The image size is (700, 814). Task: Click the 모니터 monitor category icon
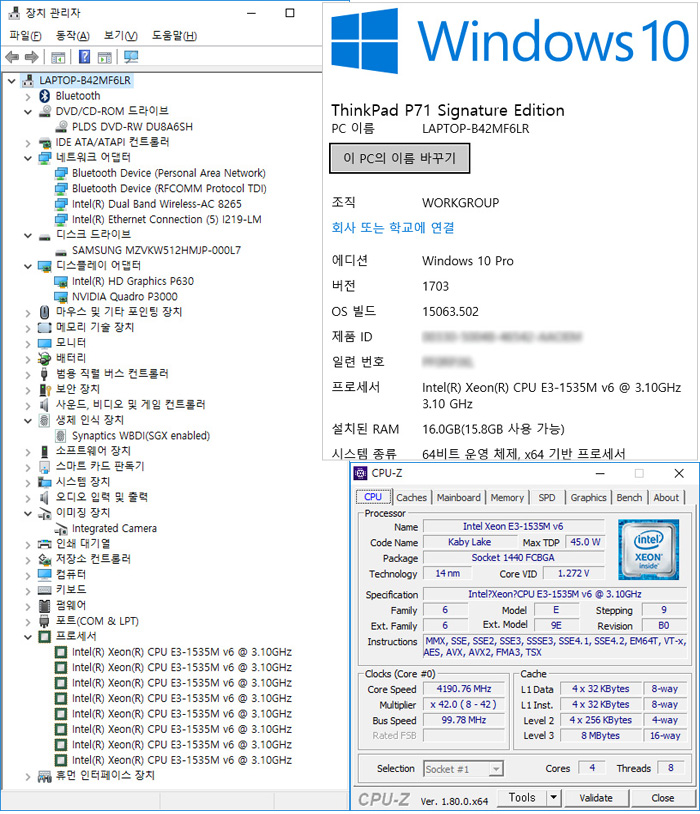pos(45,343)
